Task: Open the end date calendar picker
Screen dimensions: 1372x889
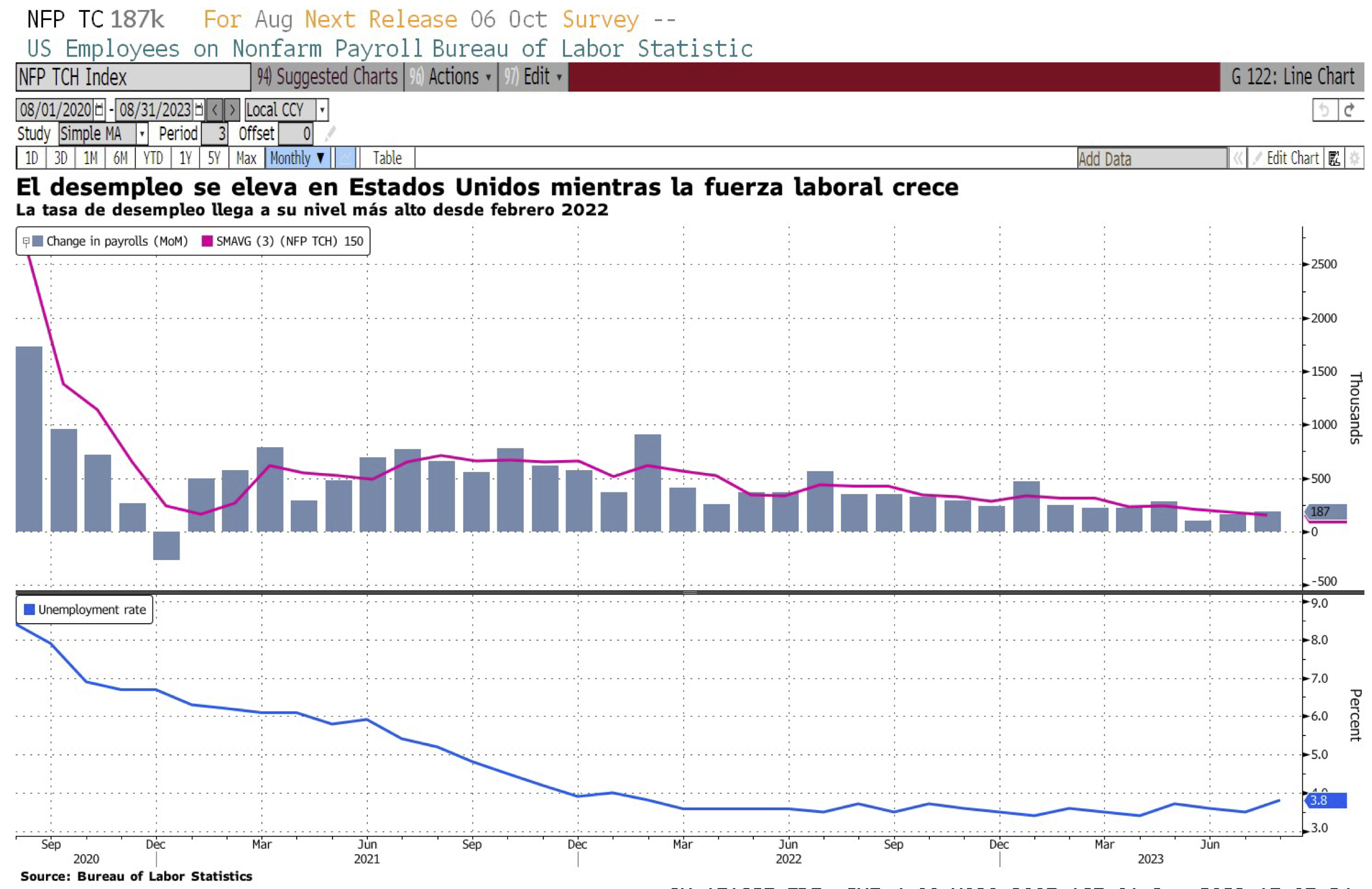Action: click(199, 109)
